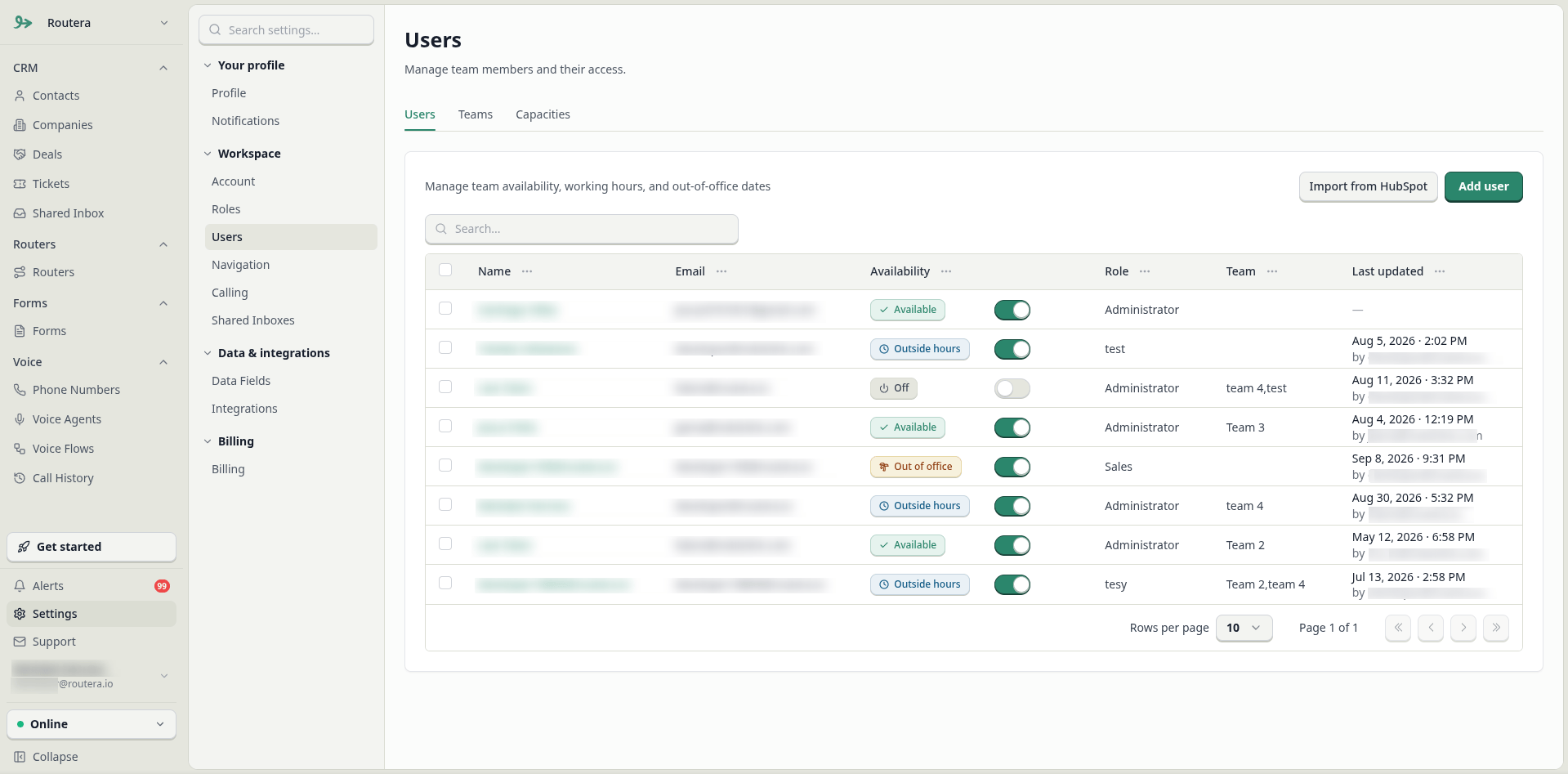This screenshot has width=1568, height=774.
Task: Click Import from HubSpot
Action: 1368,186
